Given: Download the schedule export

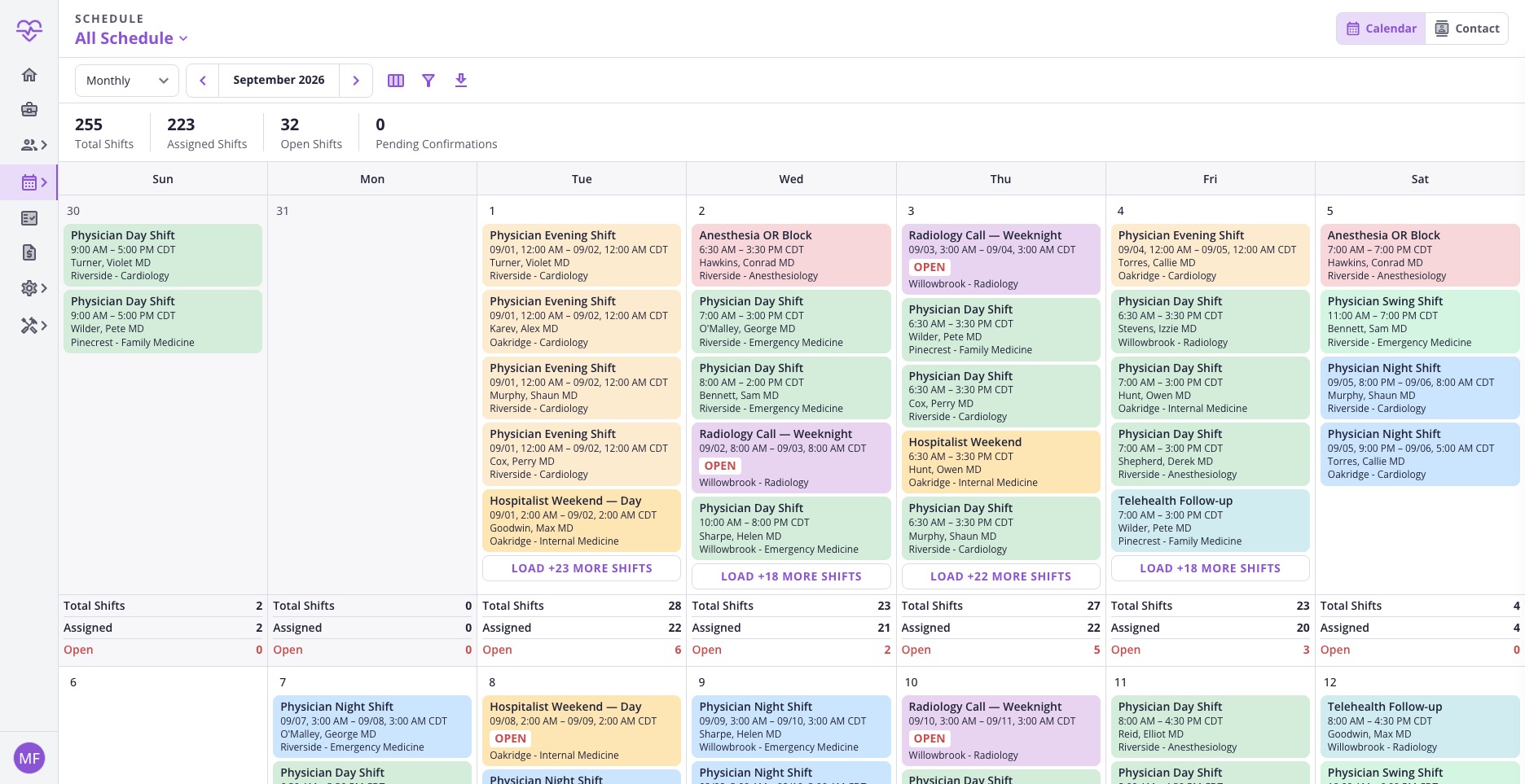Looking at the screenshot, I should click(461, 80).
